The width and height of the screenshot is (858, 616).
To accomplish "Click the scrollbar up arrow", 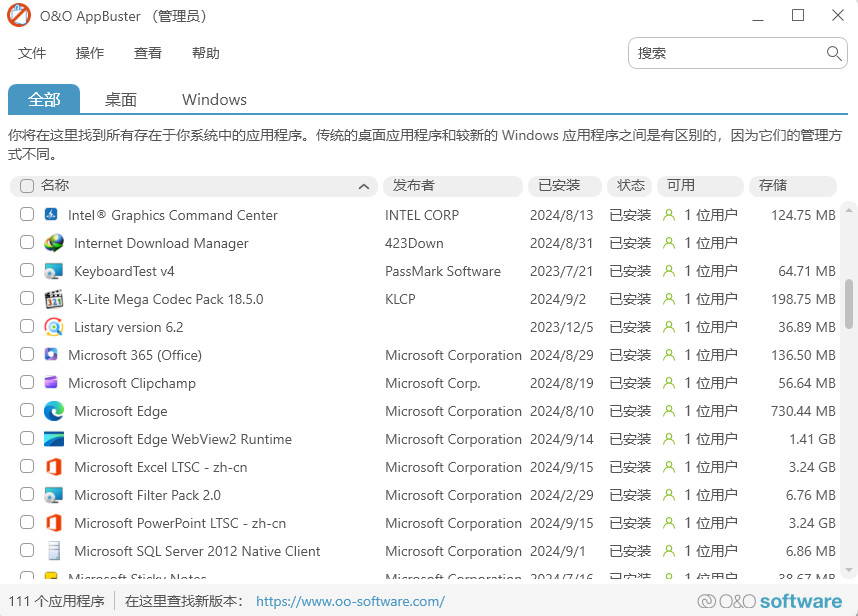I will tap(849, 210).
